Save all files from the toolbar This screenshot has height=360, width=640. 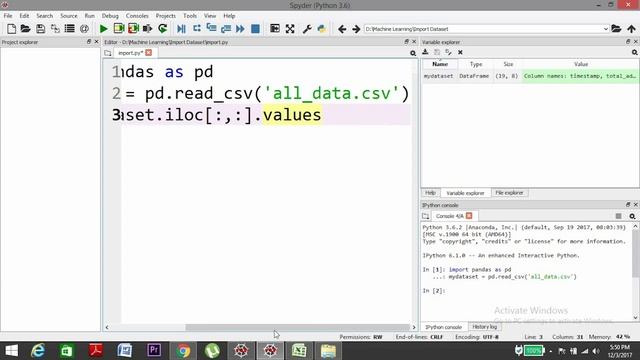tap(55, 29)
